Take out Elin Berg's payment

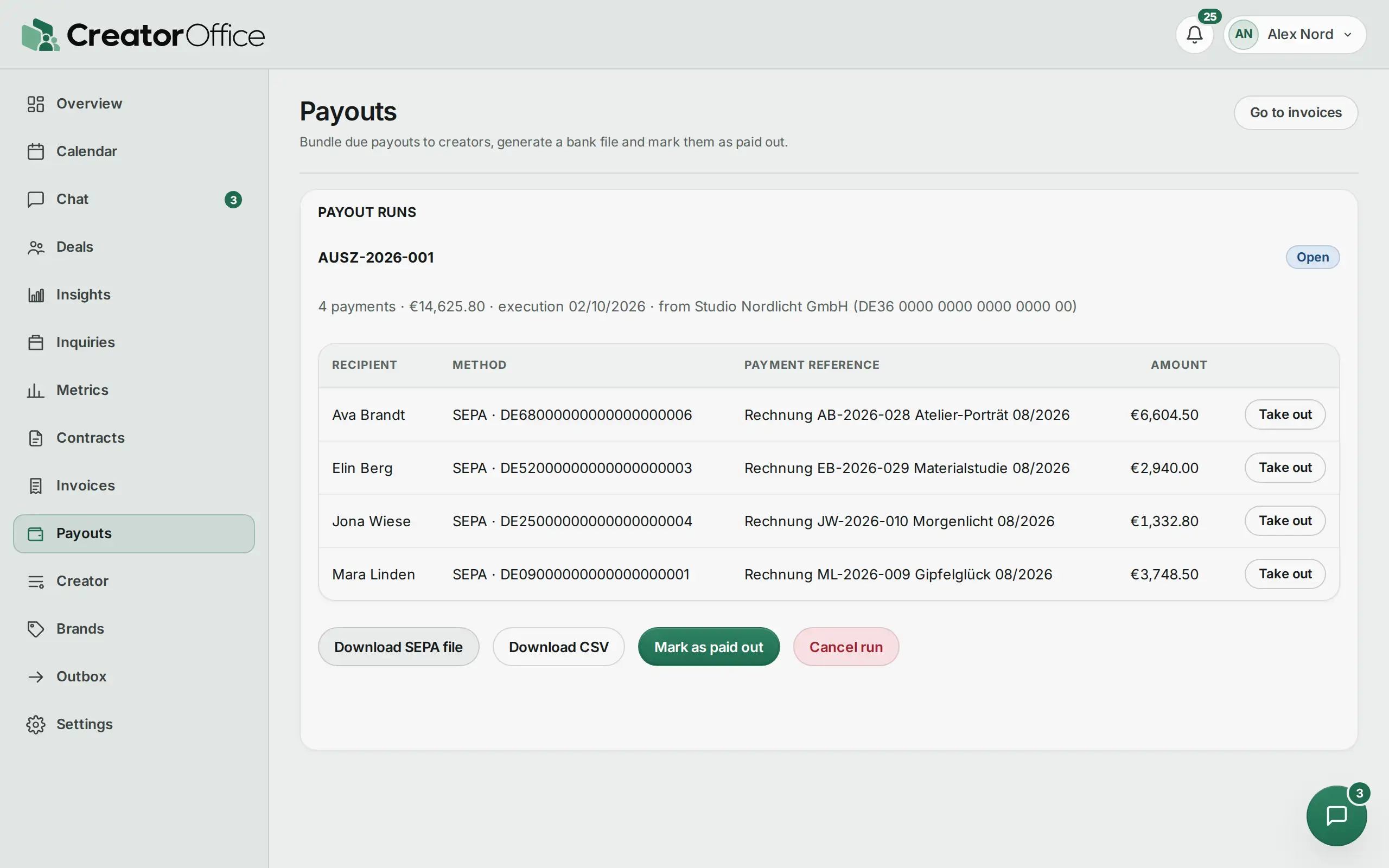coord(1284,468)
